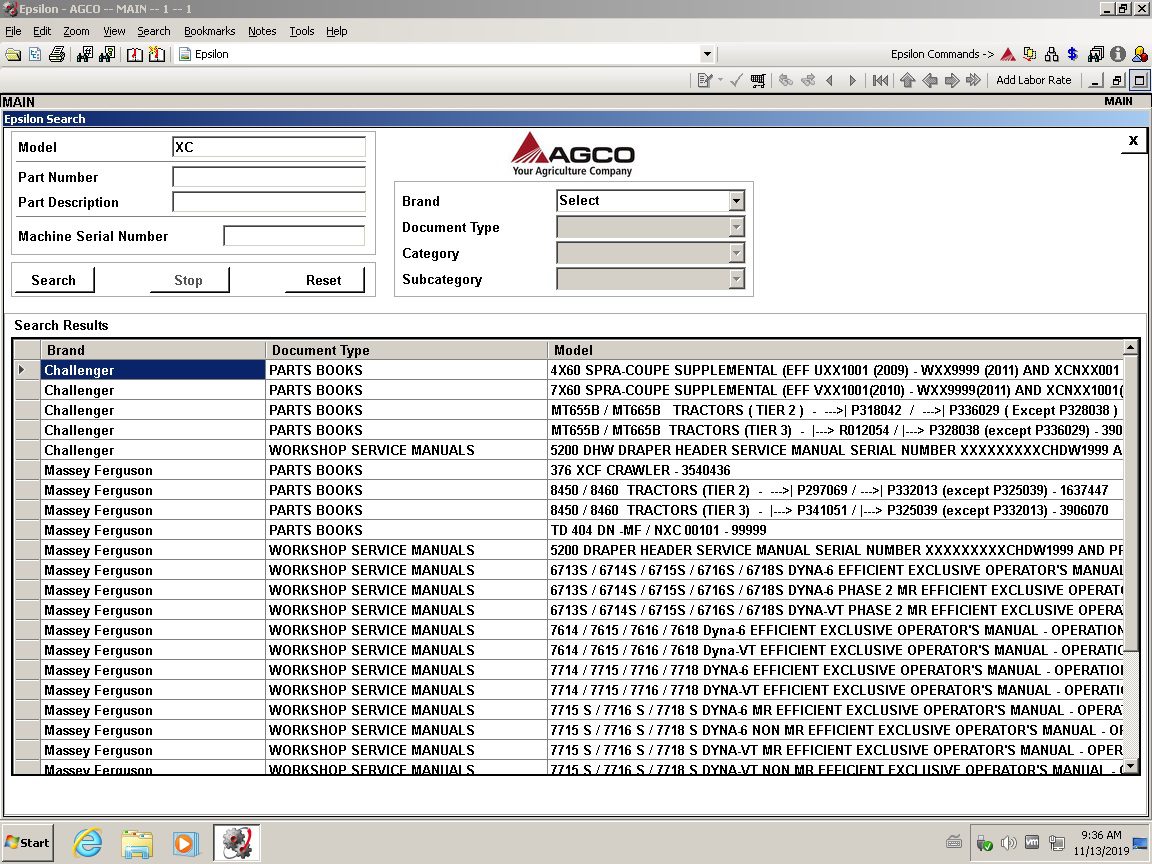This screenshot has height=864, width=1152.
Task: Click the previous triangle arrow icon
Action: [829, 80]
